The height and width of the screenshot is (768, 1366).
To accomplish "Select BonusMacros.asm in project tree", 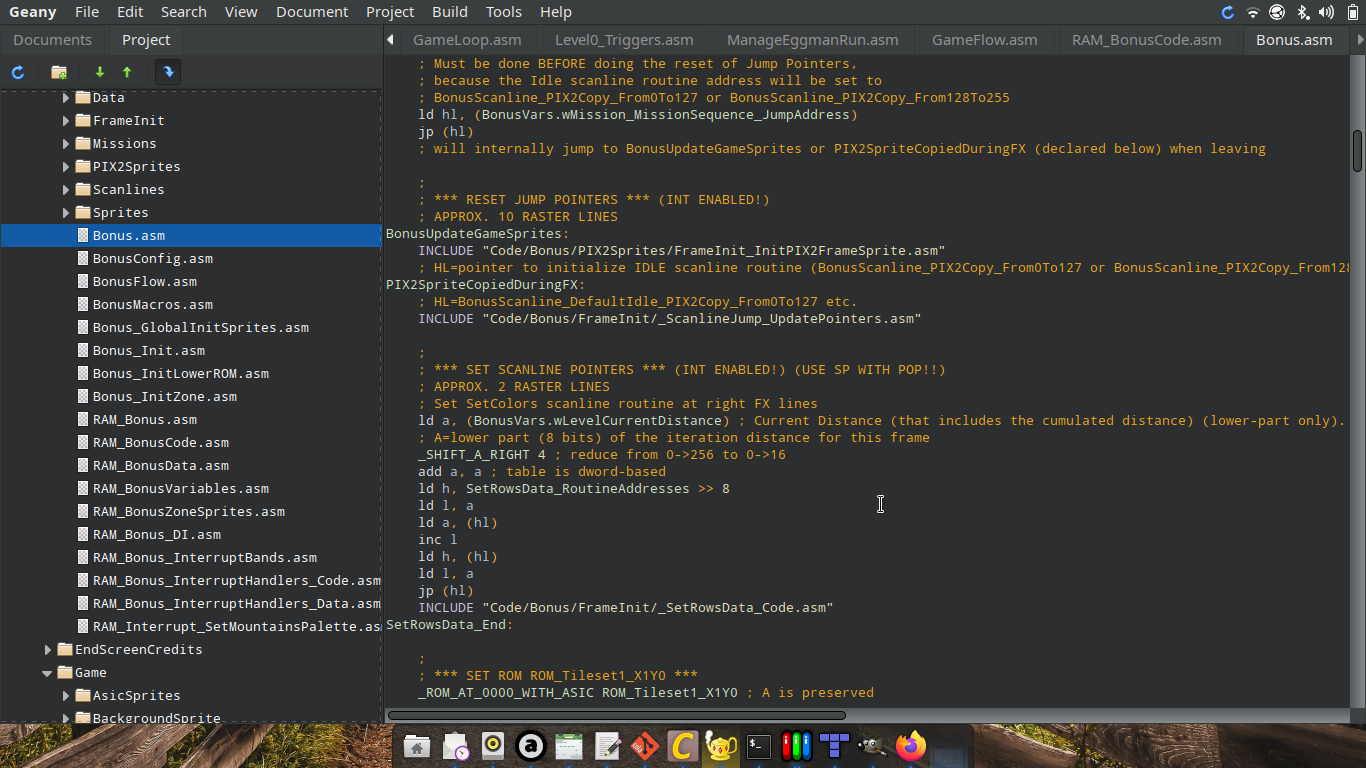I will click(x=152, y=304).
